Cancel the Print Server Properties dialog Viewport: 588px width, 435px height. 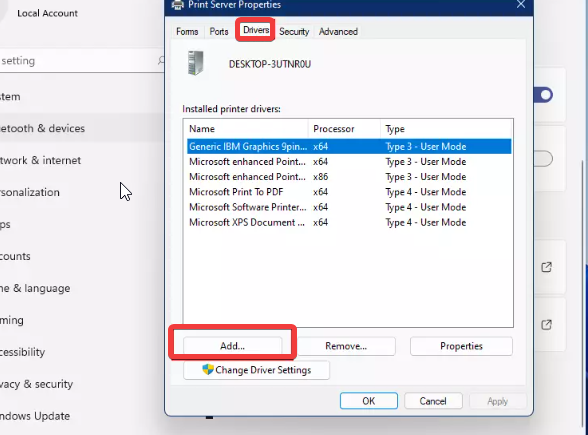[x=433, y=401]
